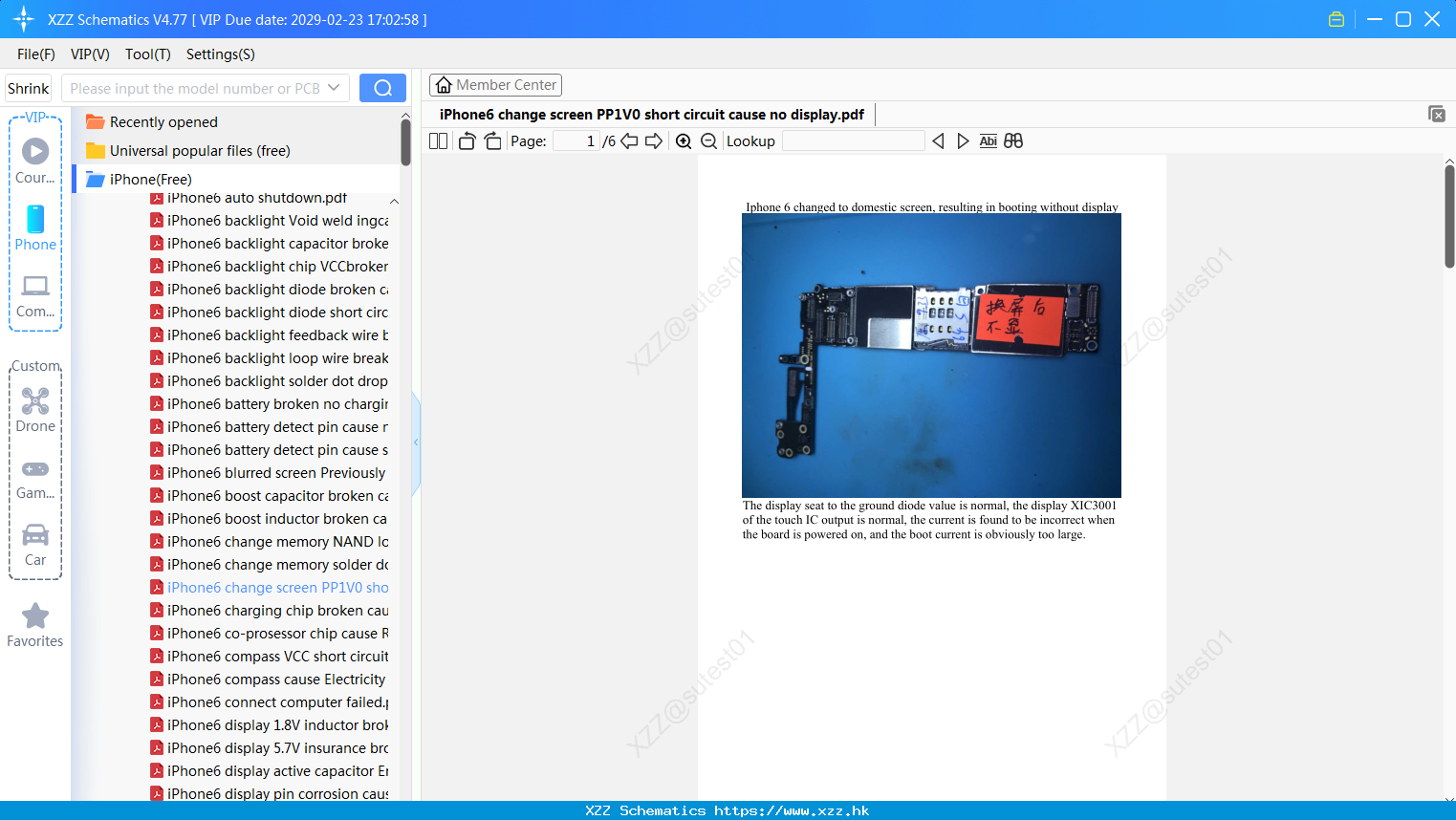Open the Courses sidebar icon
The width and height of the screenshot is (1456, 820).
tap(35, 161)
